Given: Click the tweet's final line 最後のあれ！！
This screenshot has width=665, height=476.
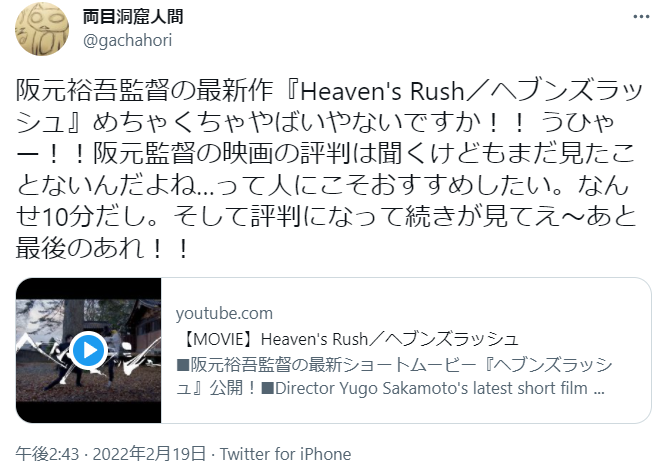Looking at the screenshot, I should click(x=103, y=249).
